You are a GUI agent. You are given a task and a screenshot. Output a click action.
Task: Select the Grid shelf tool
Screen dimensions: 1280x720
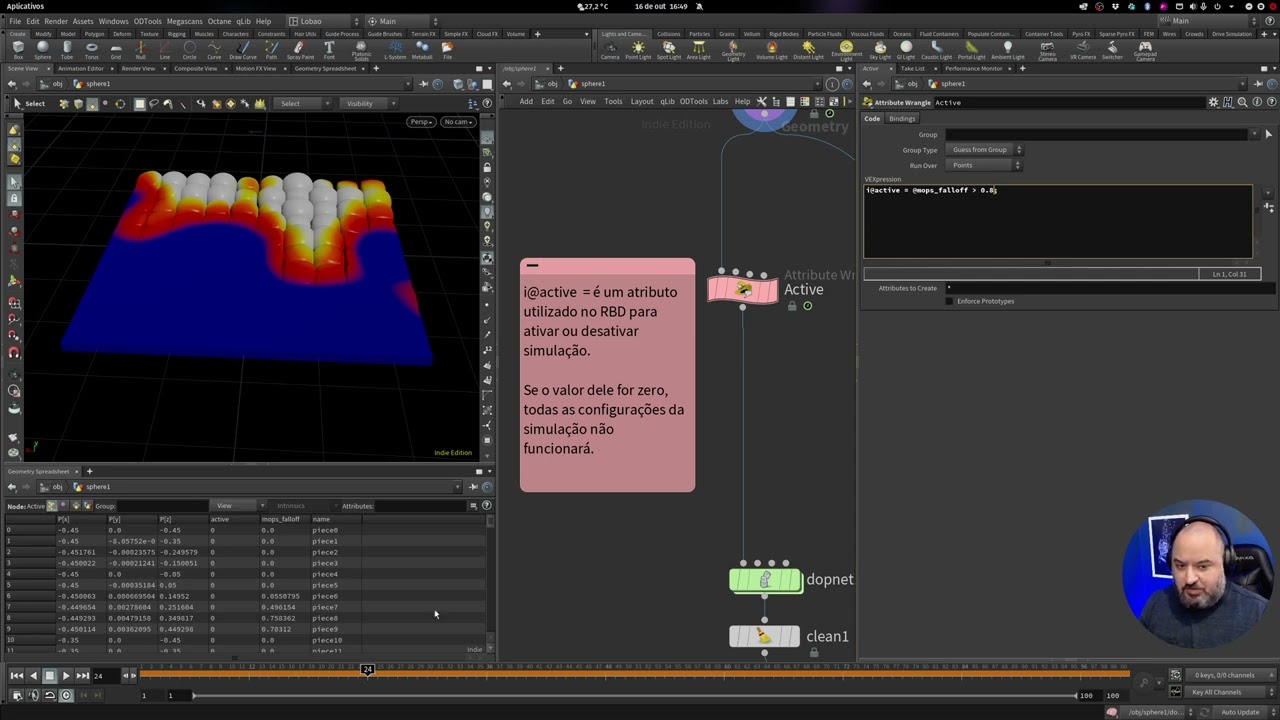tap(116, 50)
